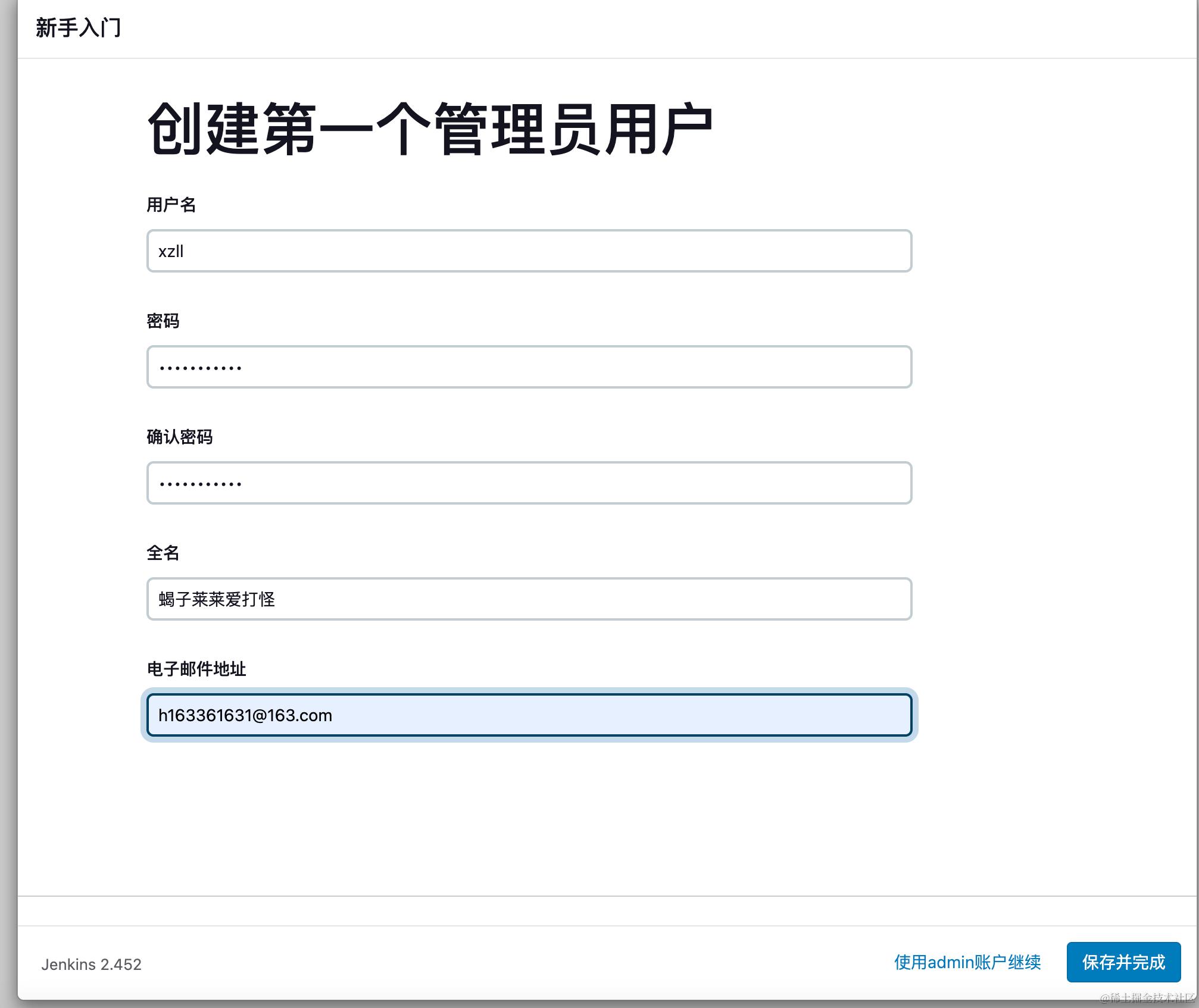Screen dimensions: 1199x1008
Task: Click the 全名 label
Action: (163, 553)
